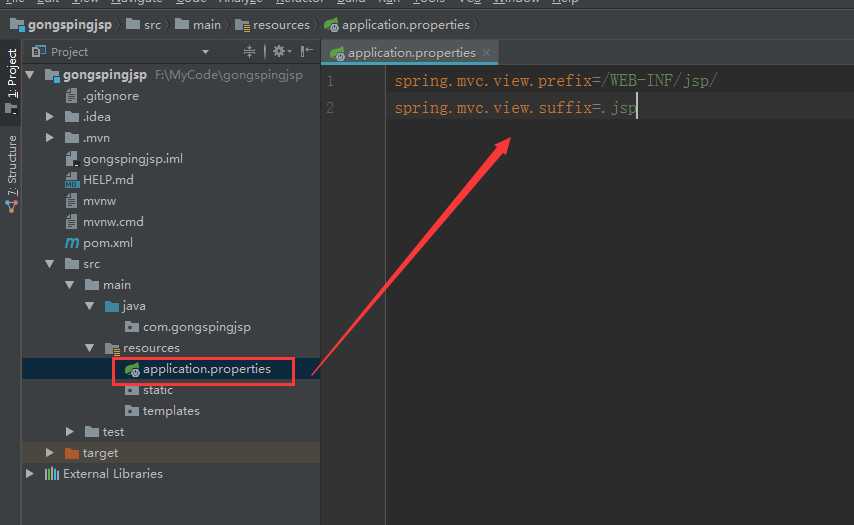This screenshot has height=525, width=854.
Task: Select the mvnw file icon
Action: [x=71, y=201]
